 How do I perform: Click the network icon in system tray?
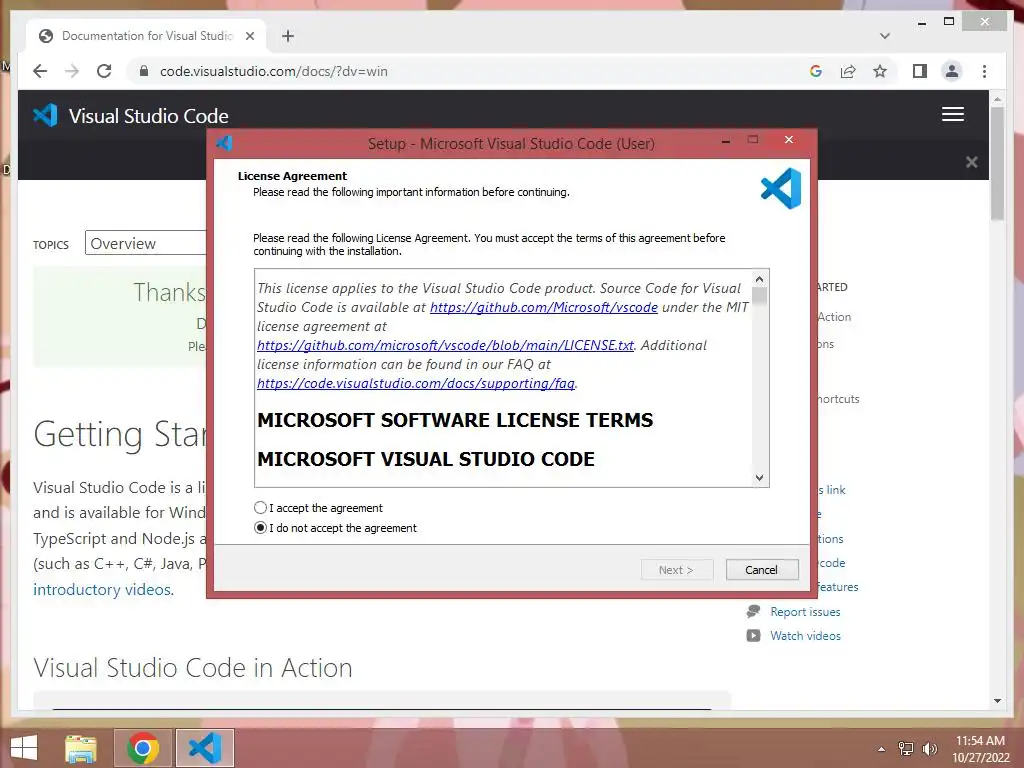click(906, 748)
